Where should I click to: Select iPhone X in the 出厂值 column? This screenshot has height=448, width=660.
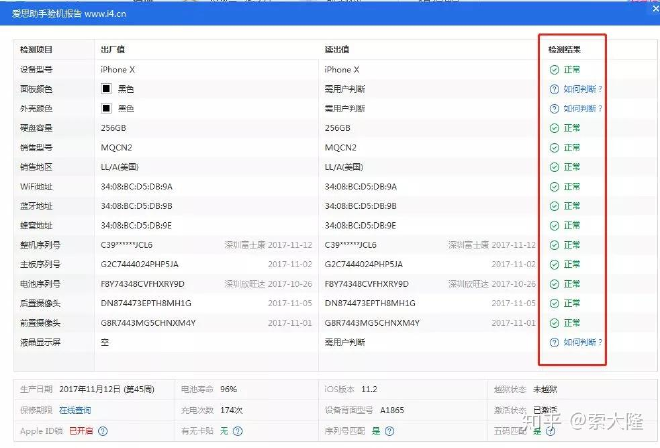coord(117,70)
